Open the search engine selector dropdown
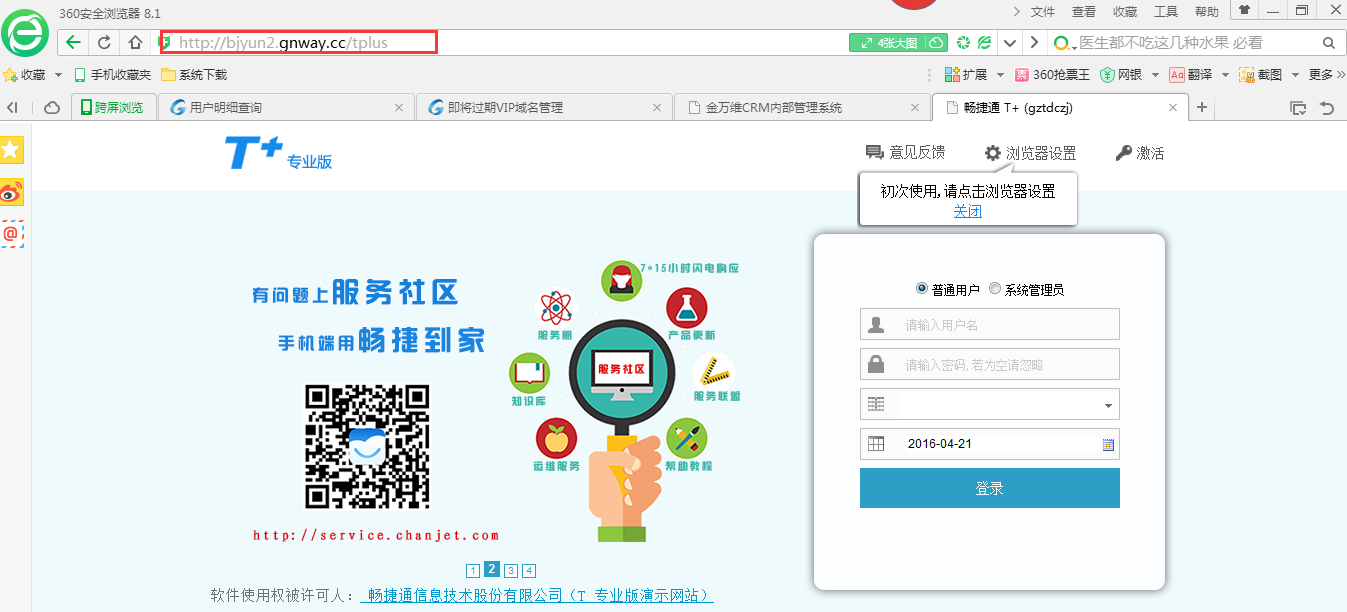The image size is (1347, 612). [x=1063, y=43]
